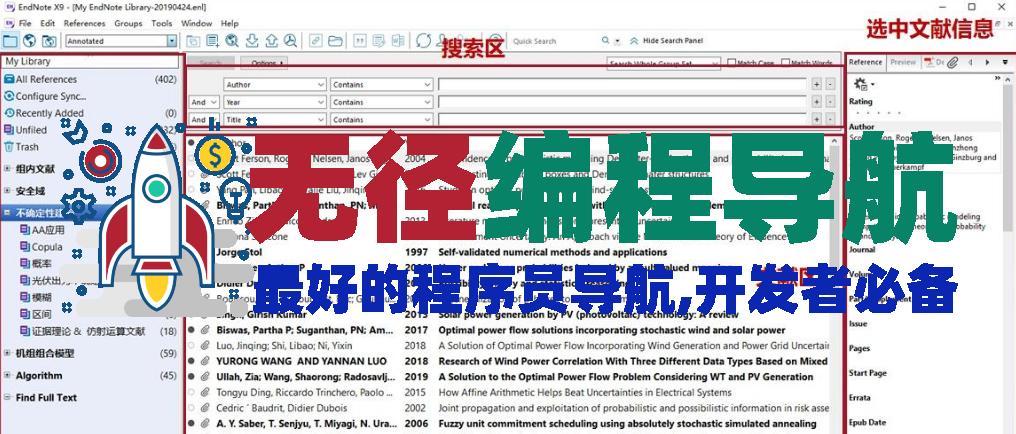The image size is (1016, 434).
Task: Click the Sync Library circular-arrows icon
Action: (424, 41)
